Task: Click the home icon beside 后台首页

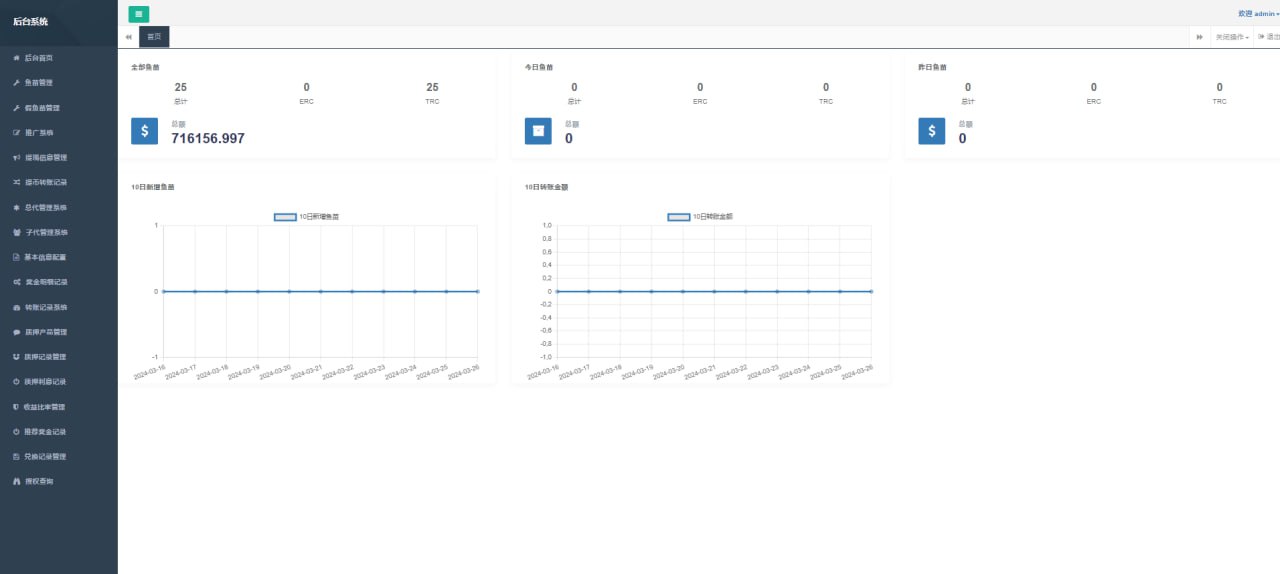Action: (x=16, y=58)
